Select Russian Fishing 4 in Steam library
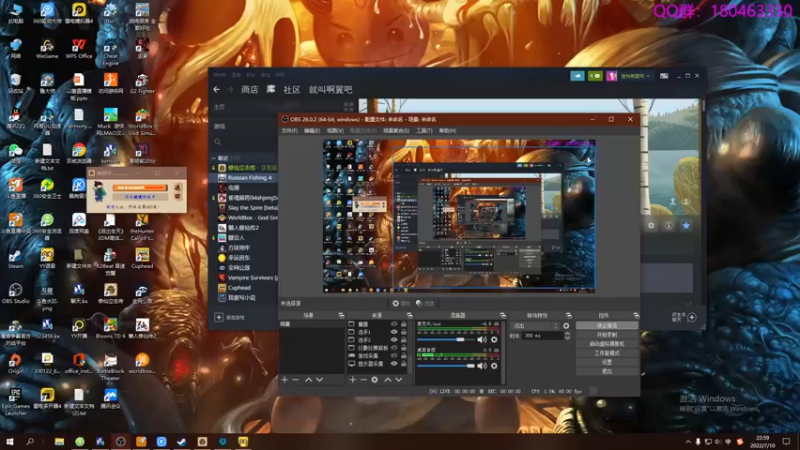The width and height of the screenshot is (800, 450). [246, 178]
